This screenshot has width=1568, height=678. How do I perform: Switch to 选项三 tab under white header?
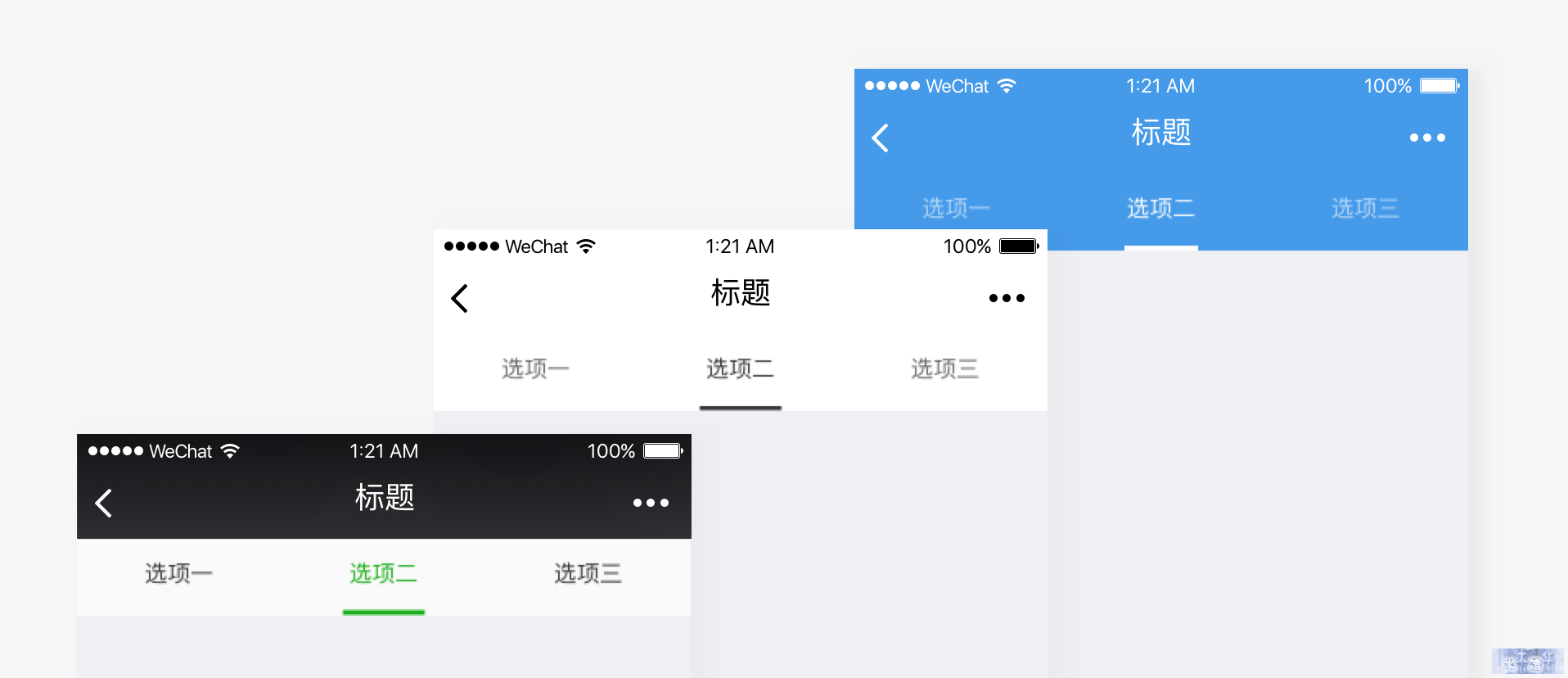click(945, 368)
